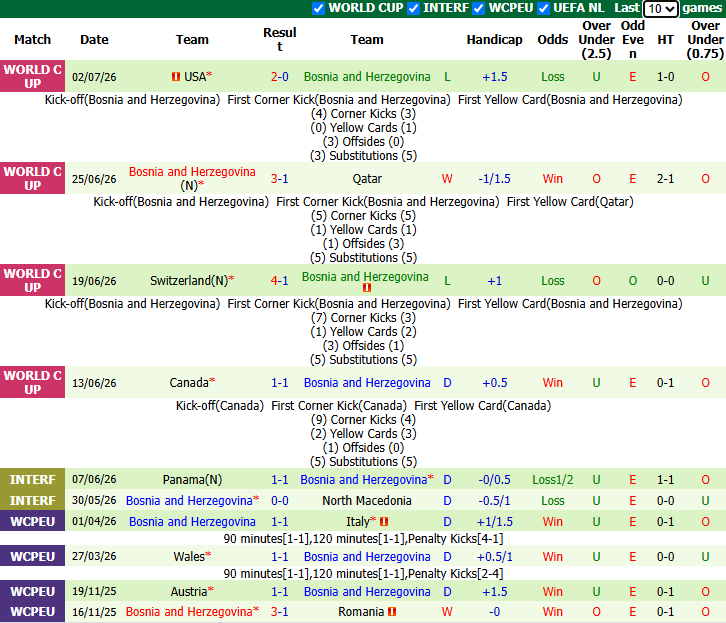Select the WORLD CUP label on 02/07/26 row
The height and width of the screenshot is (623, 726).
(32, 76)
